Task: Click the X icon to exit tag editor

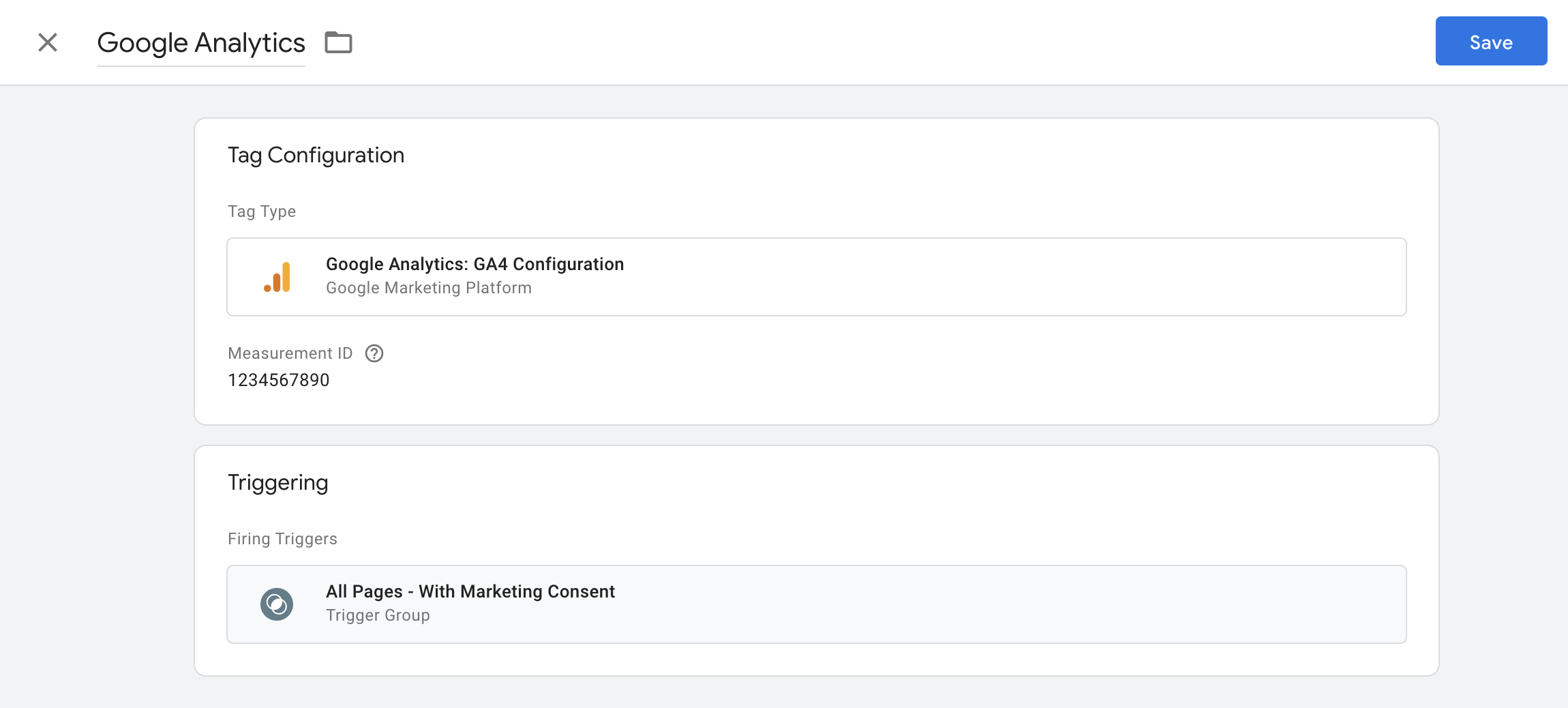Action: [x=48, y=42]
